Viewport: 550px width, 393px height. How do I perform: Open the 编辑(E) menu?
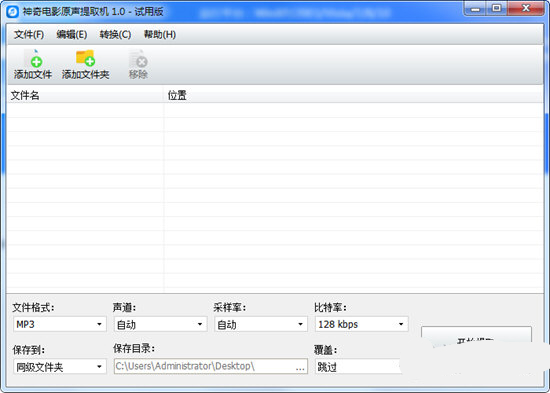pos(72,34)
